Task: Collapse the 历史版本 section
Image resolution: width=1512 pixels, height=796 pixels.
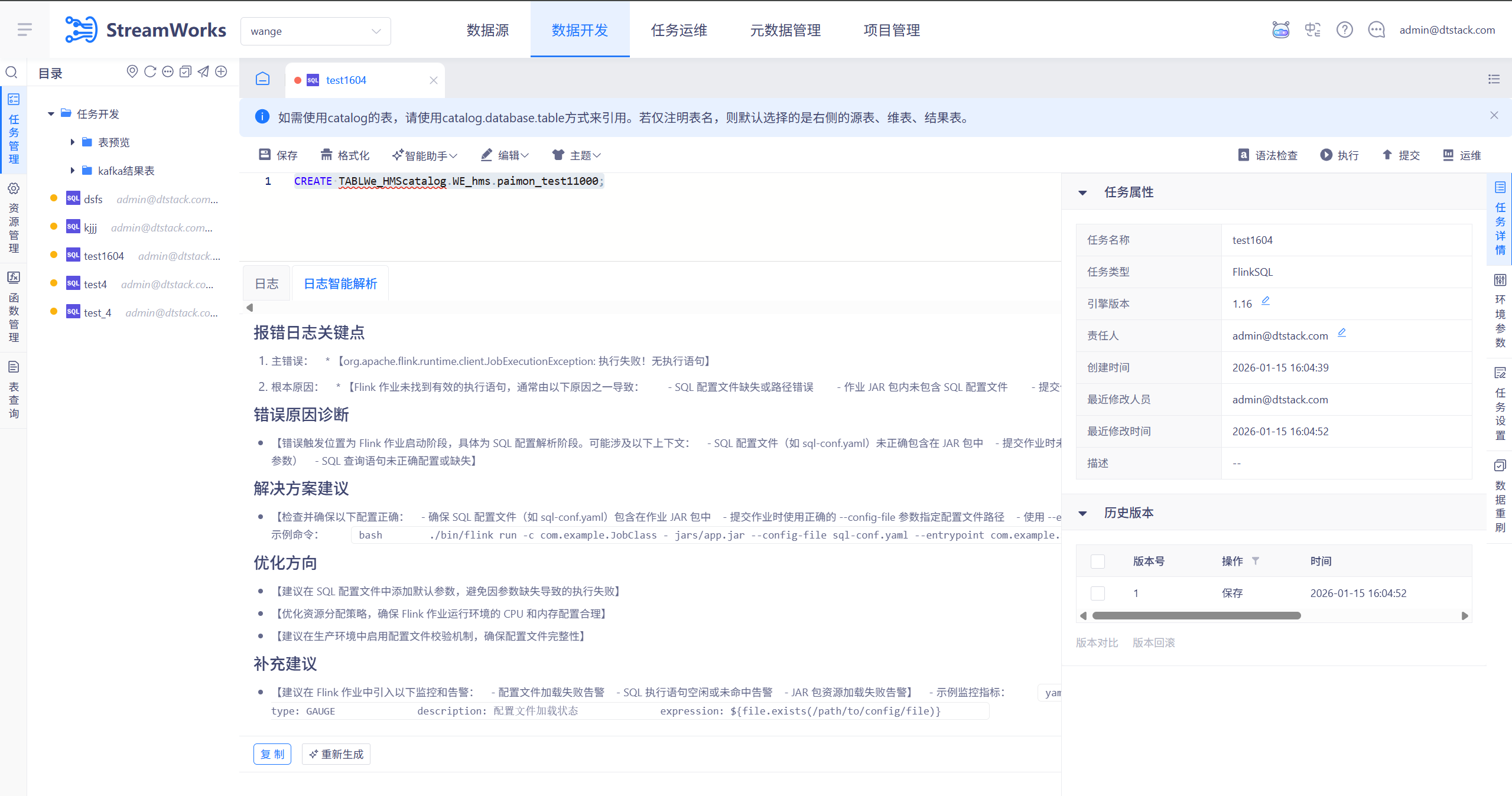Action: point(1083,513)
